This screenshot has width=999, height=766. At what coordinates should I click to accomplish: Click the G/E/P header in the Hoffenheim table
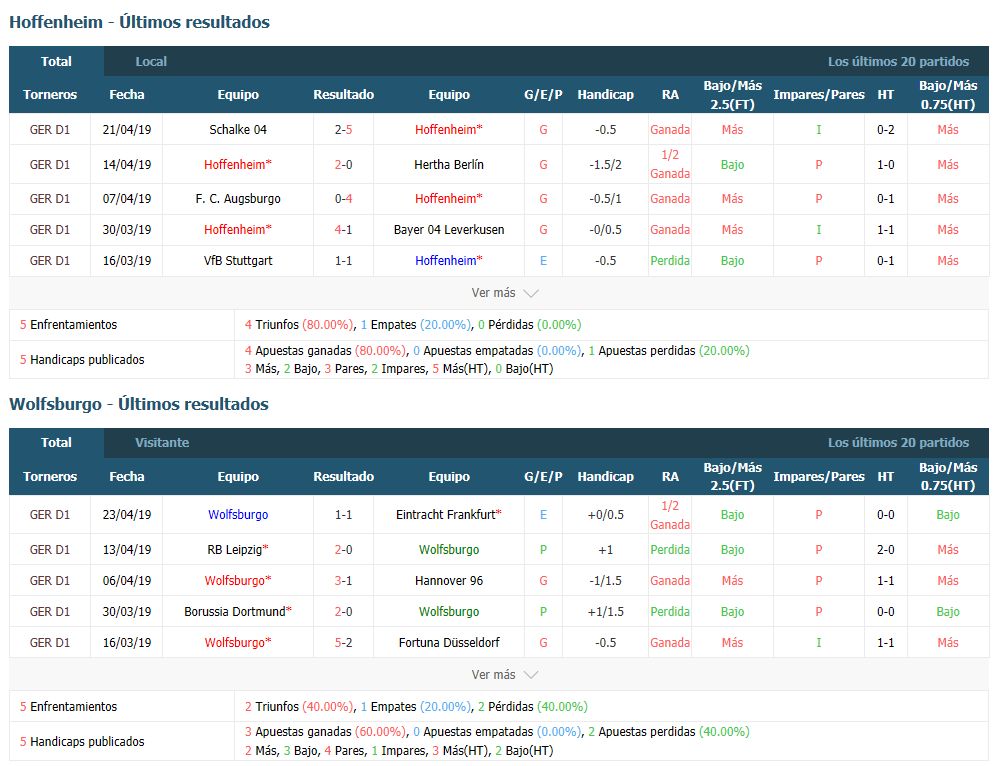tap(543, 95)
